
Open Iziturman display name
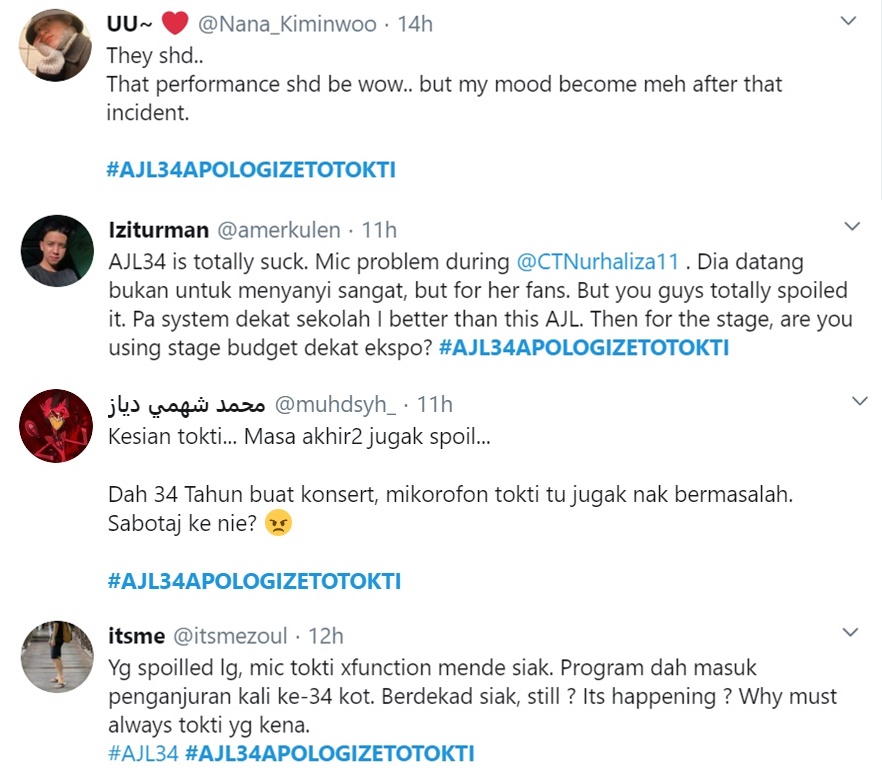coord(158,230)
